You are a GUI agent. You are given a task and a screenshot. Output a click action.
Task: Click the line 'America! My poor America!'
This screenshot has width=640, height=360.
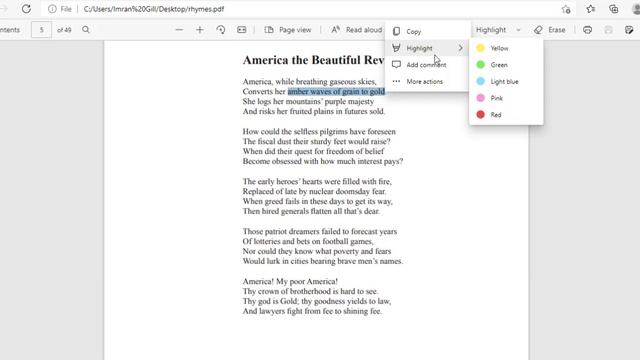tap(290, 281)
